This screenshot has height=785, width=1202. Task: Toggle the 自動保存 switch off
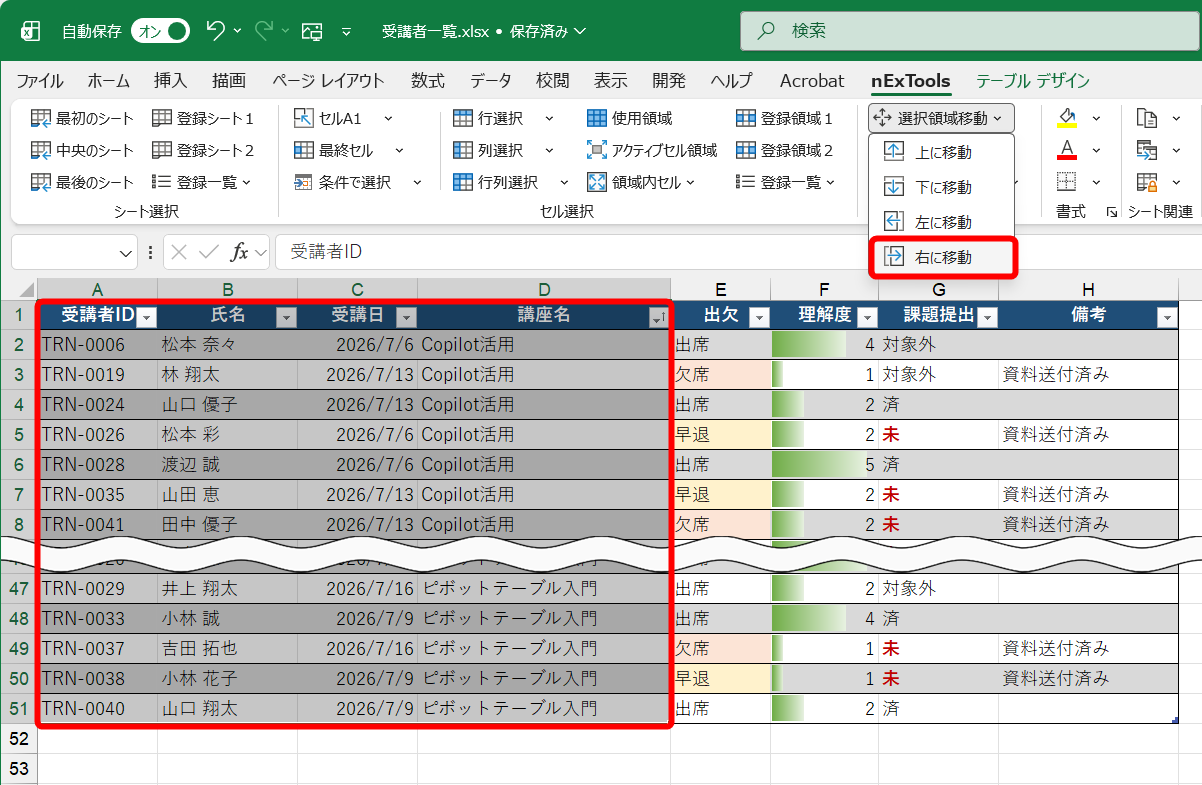click(x=160, y=31)
